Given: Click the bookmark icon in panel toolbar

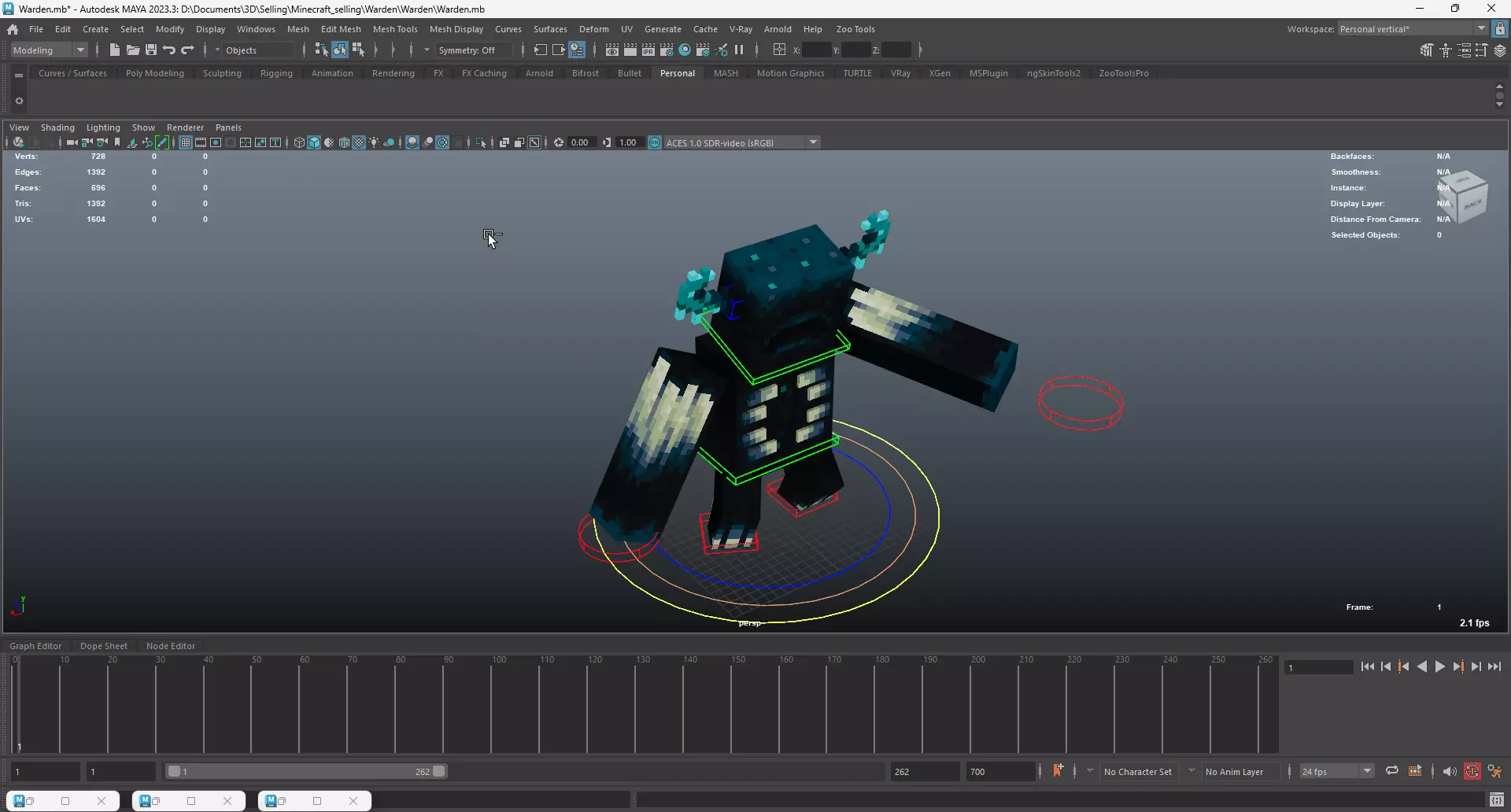Looking at the screenshot, I should (117, 142).
